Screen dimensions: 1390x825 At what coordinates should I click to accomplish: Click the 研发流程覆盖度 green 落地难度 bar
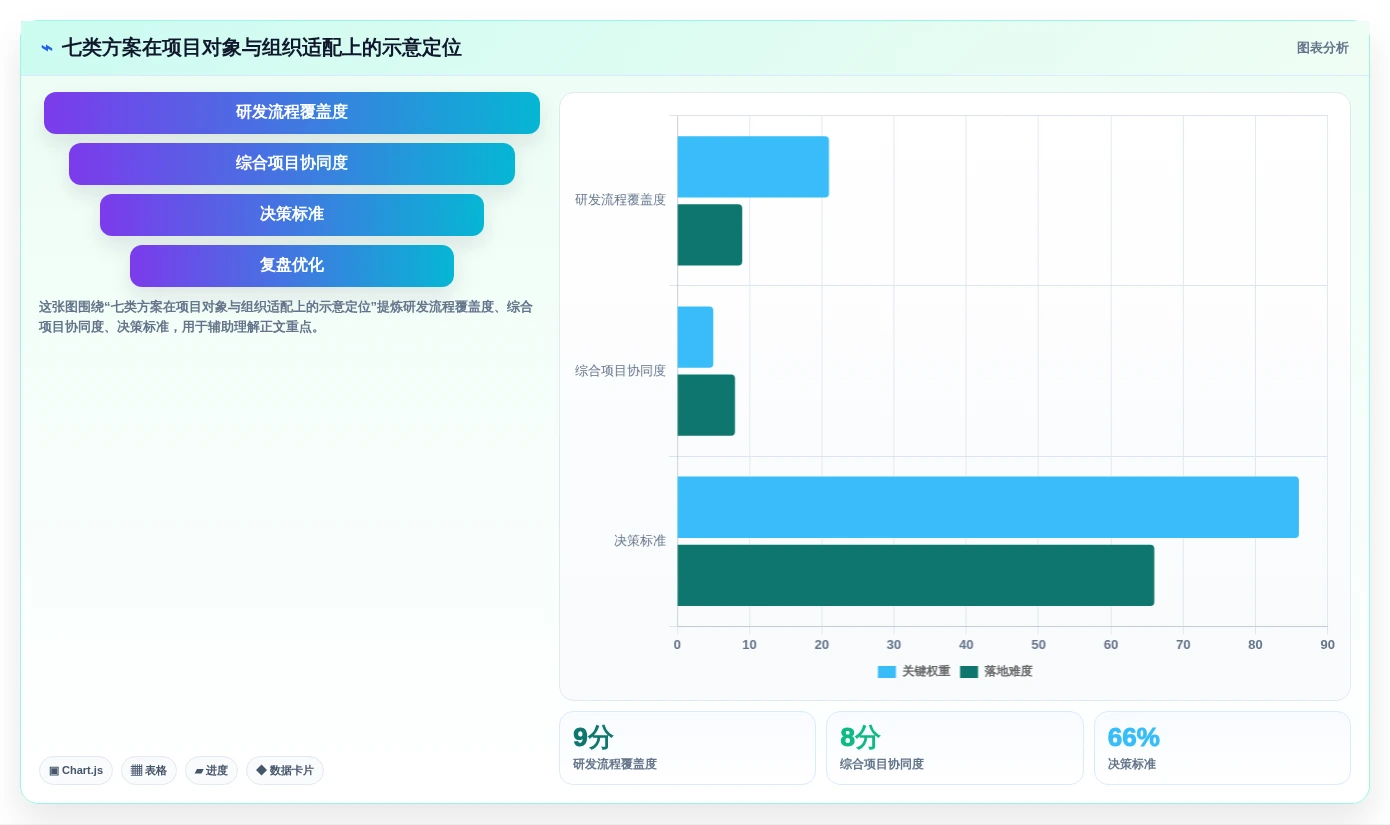click(x=710, y=235)
